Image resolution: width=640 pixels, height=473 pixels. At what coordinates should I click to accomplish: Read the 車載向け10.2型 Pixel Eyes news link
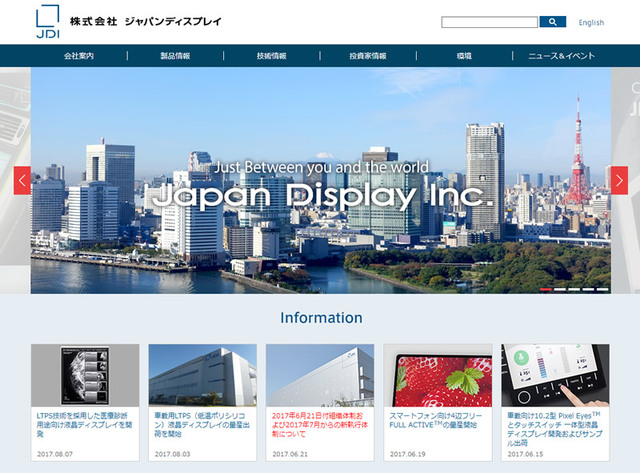[555, 429]
